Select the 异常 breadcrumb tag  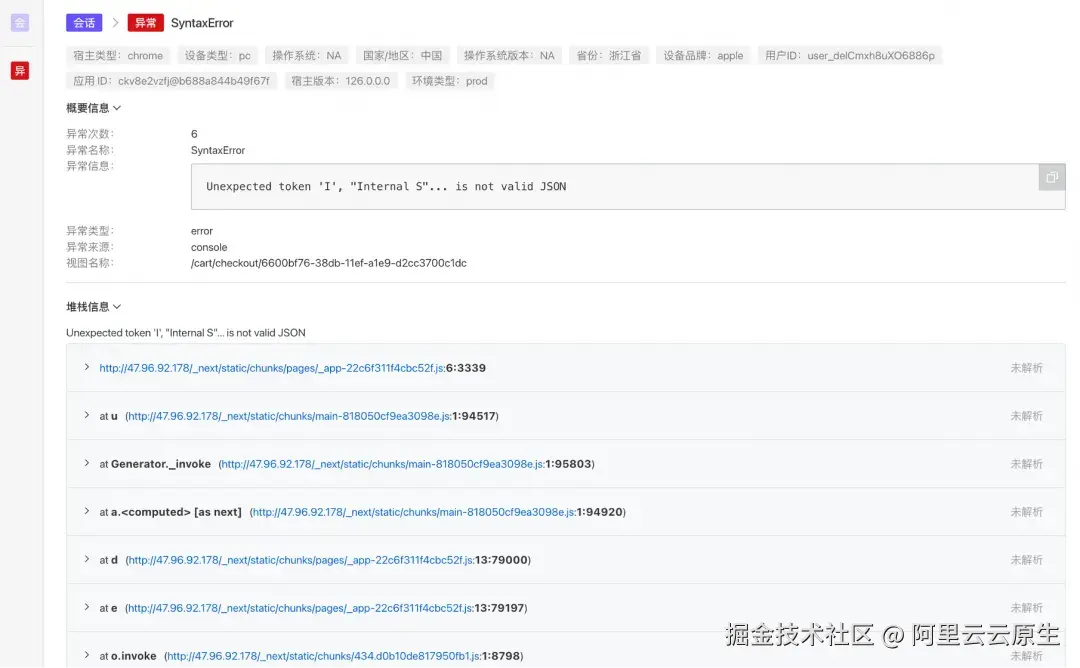(145, 22)
